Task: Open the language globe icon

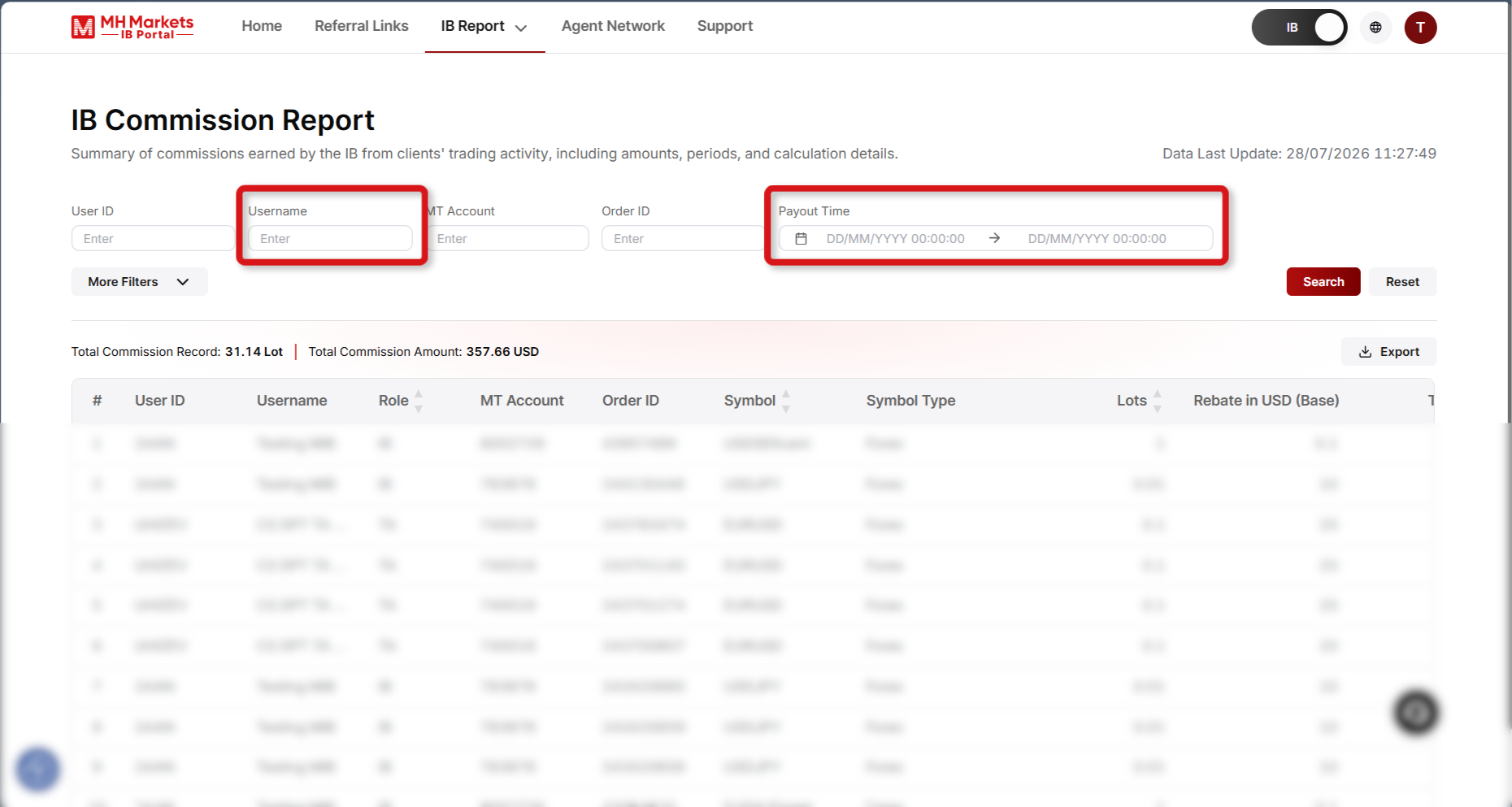Action: click(1375, 28)
